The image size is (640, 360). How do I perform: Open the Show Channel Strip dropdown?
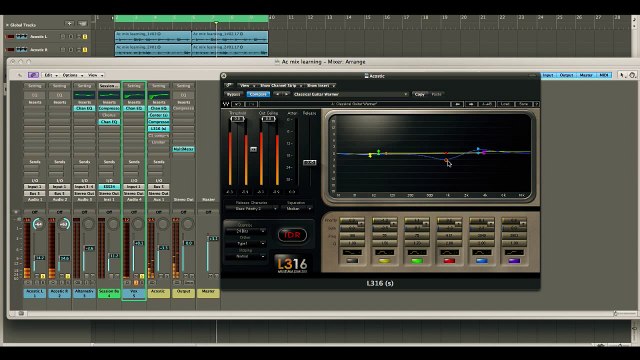[x=281, y=85]
